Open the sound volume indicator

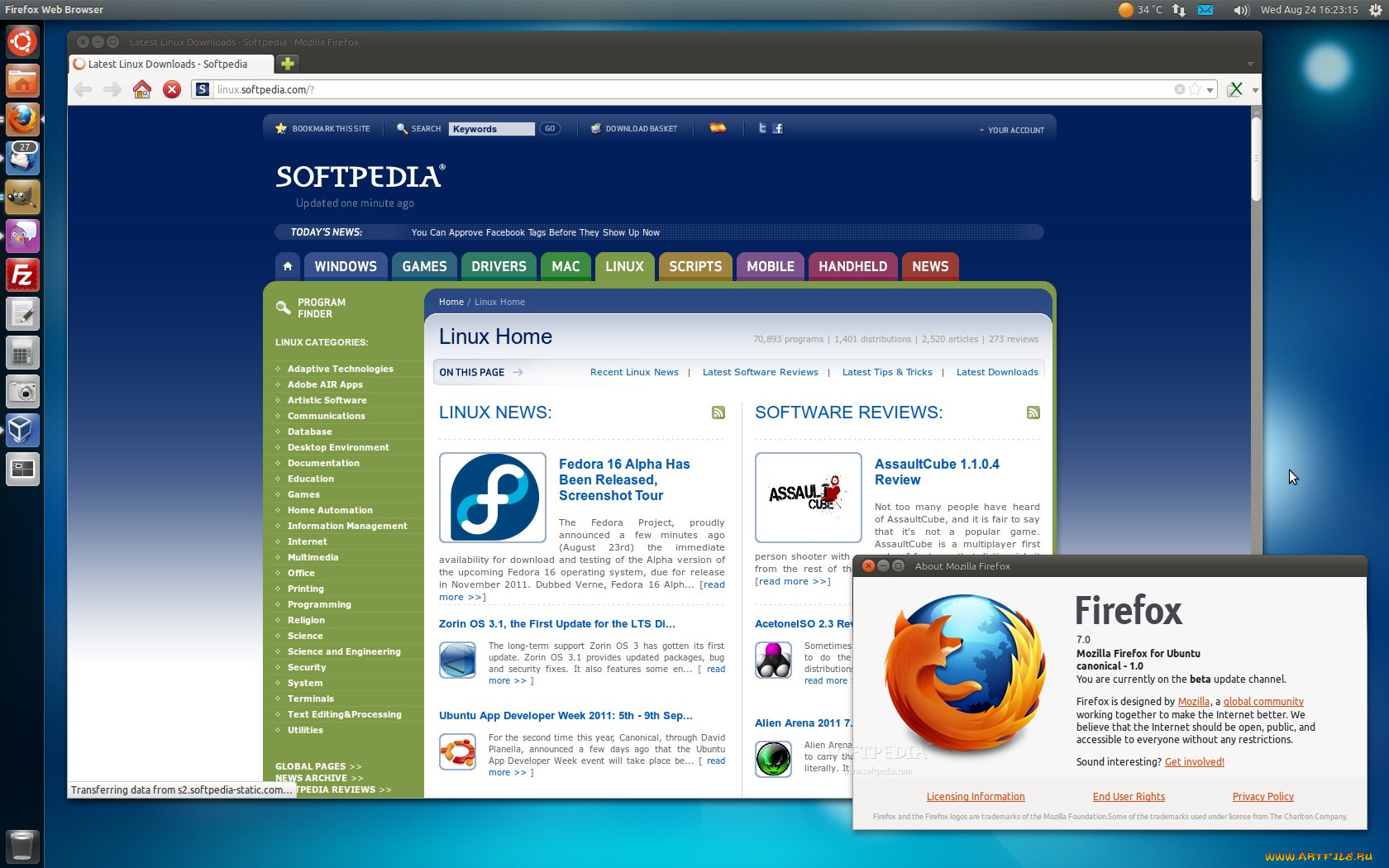point(1240,10)
